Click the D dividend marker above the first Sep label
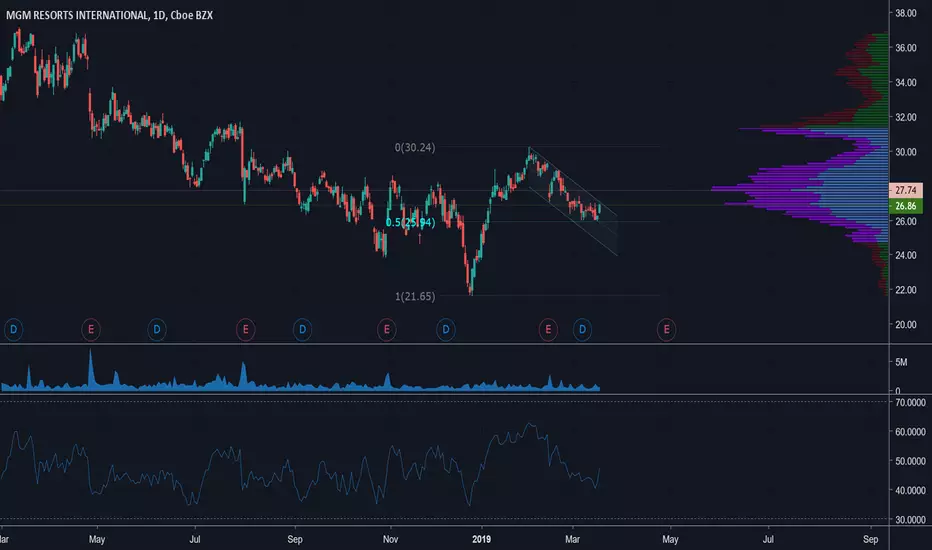932x550 pixels. [x=303, y=329]
